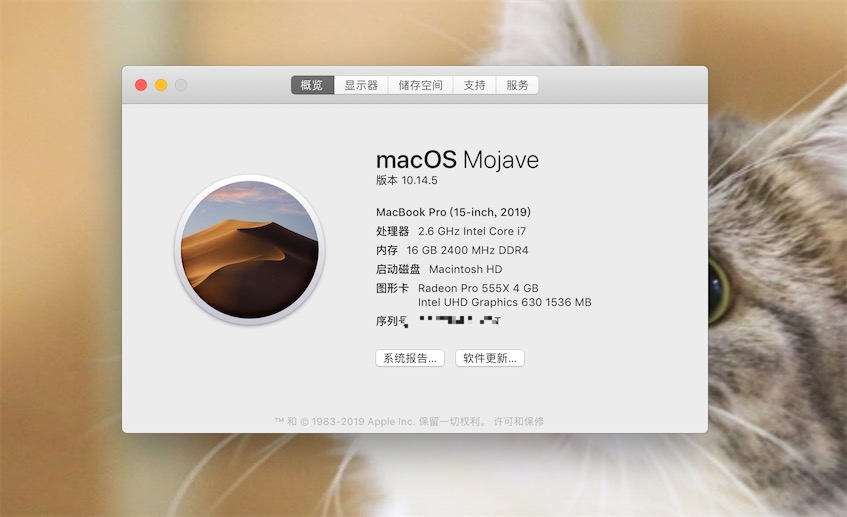Minimize window with yellow button
The height and width of the screenshot is (517, 847).
[x=161, y=85]
